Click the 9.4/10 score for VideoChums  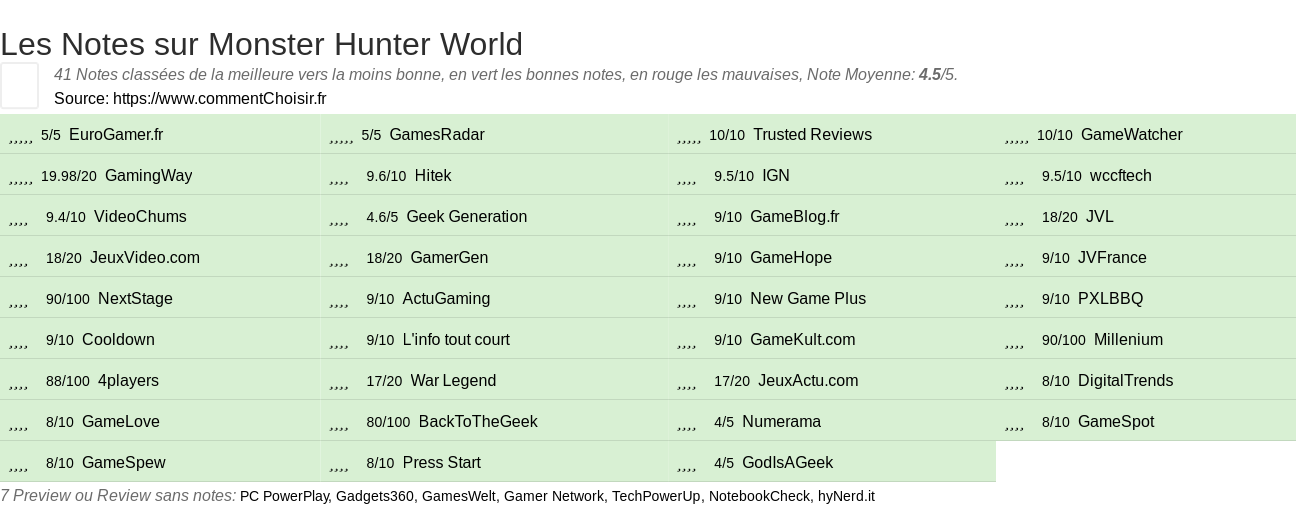[x=66, y=218]
